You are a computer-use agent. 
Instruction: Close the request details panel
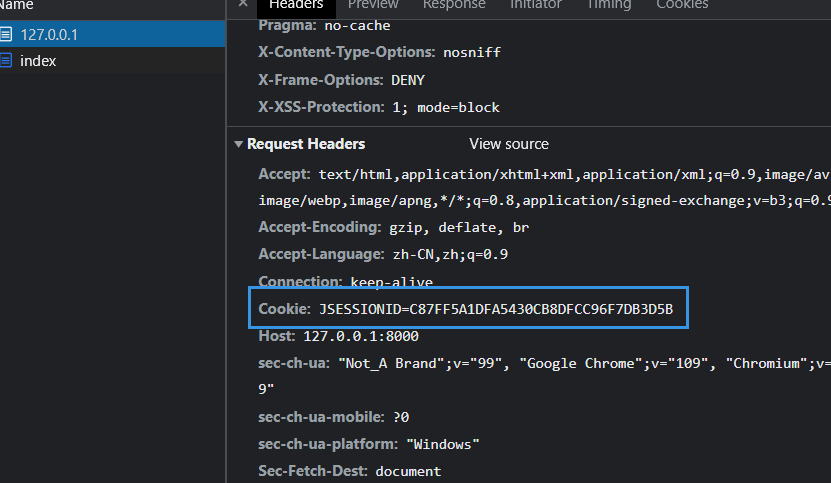(243, 4)
